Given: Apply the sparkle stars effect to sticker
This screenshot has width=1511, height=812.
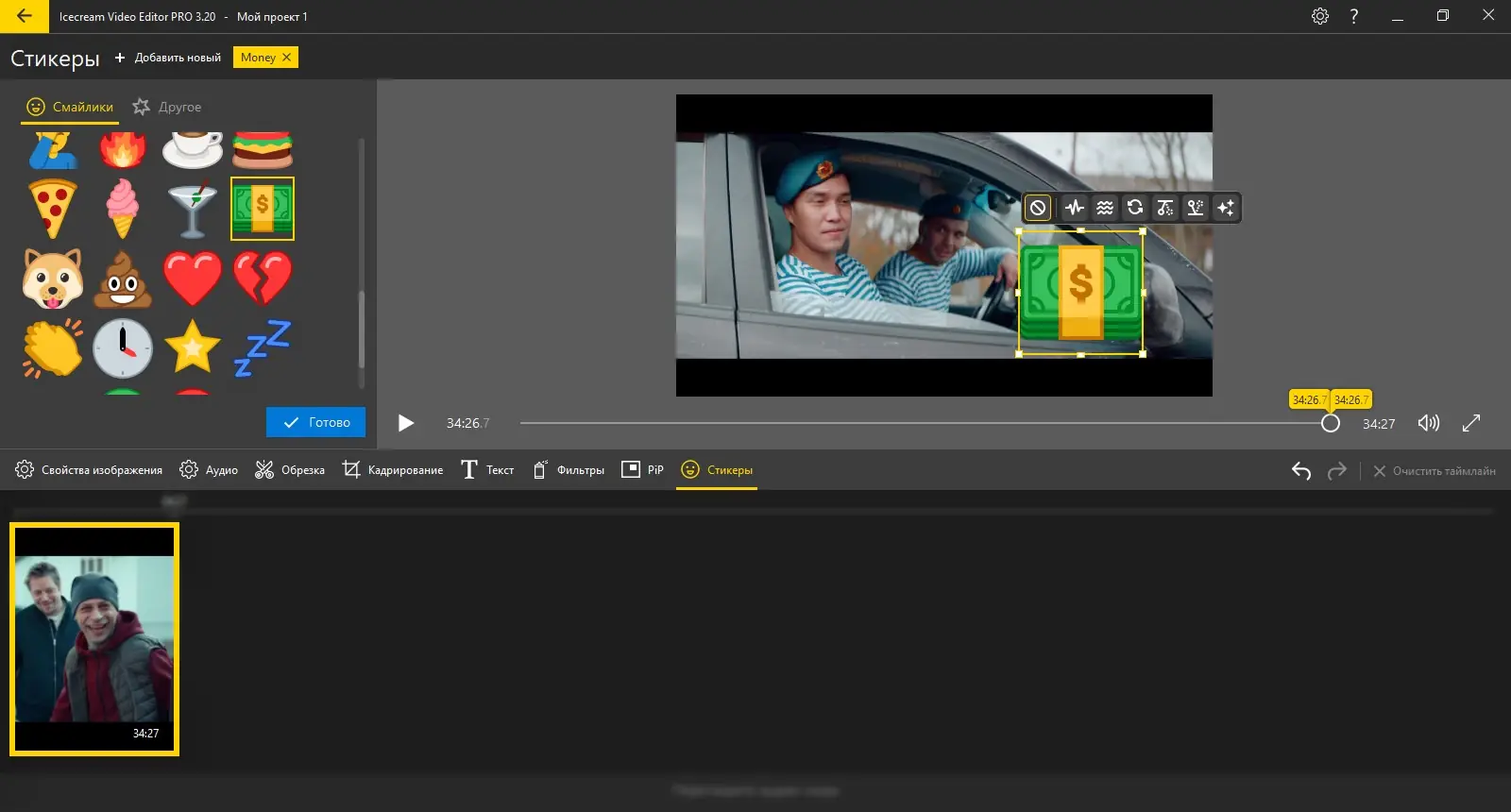Looking at the screenshot, I should pos(1226,208).
